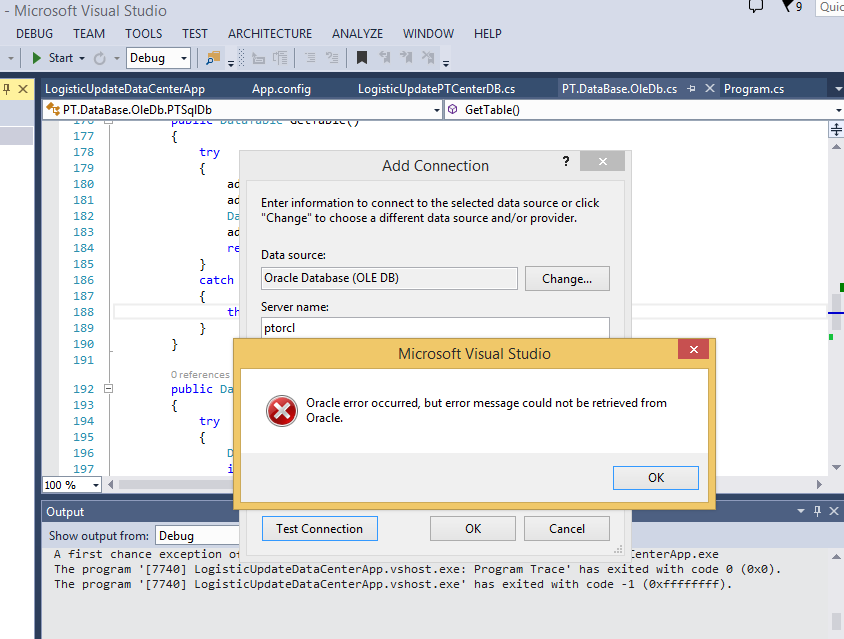Click the decrease line indent icon

pos(258,58)
